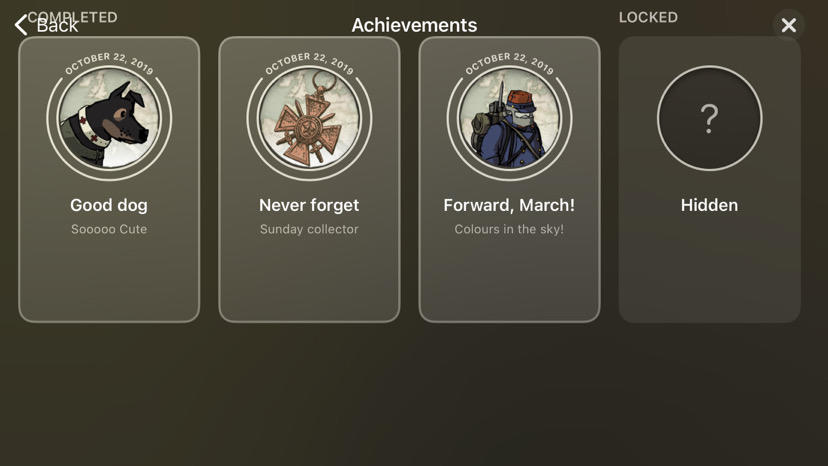The height and width of the screenshot is (466, 828).
Task: Select the LOCKED section header
Action: pyautogui.click(x=648, y=17)
